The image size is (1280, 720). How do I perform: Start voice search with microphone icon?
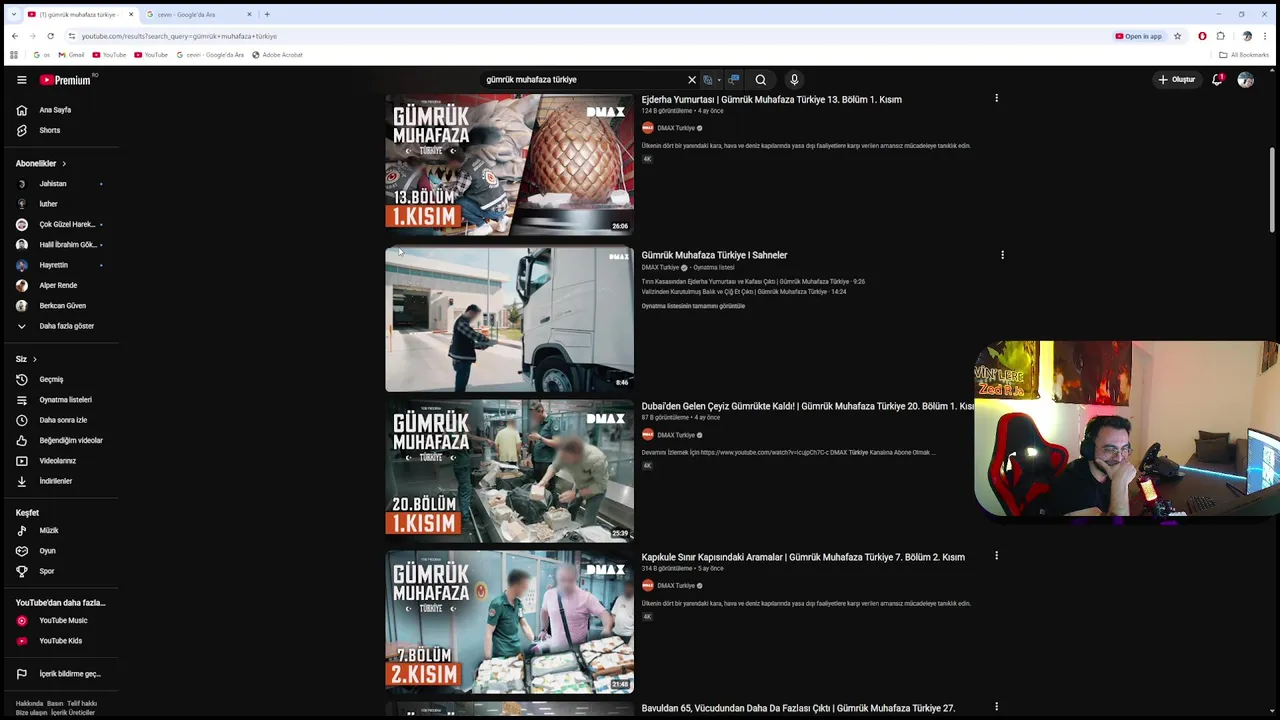coord(794,80)
